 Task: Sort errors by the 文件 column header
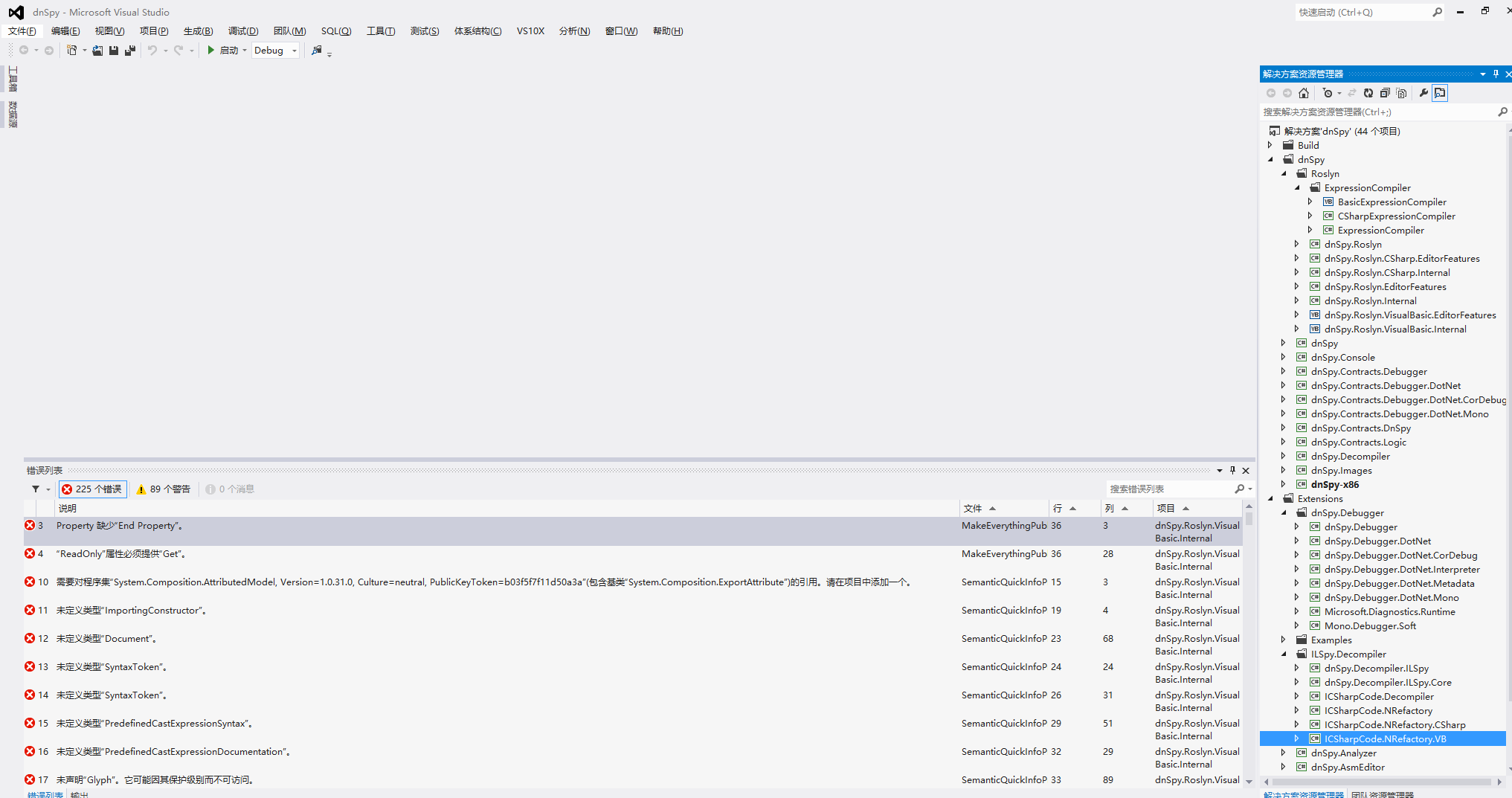(1003, 508)
